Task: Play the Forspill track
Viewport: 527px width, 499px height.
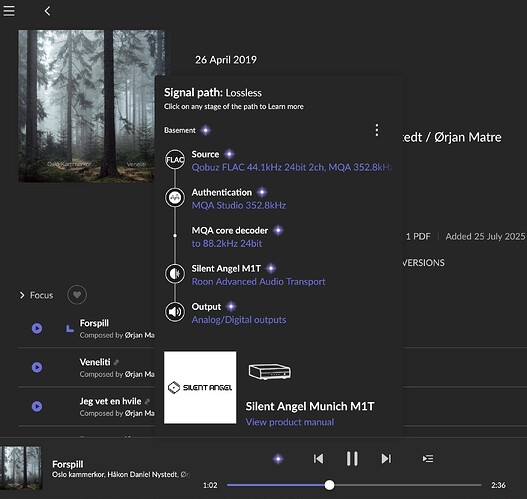Action: tap(37, 328)
